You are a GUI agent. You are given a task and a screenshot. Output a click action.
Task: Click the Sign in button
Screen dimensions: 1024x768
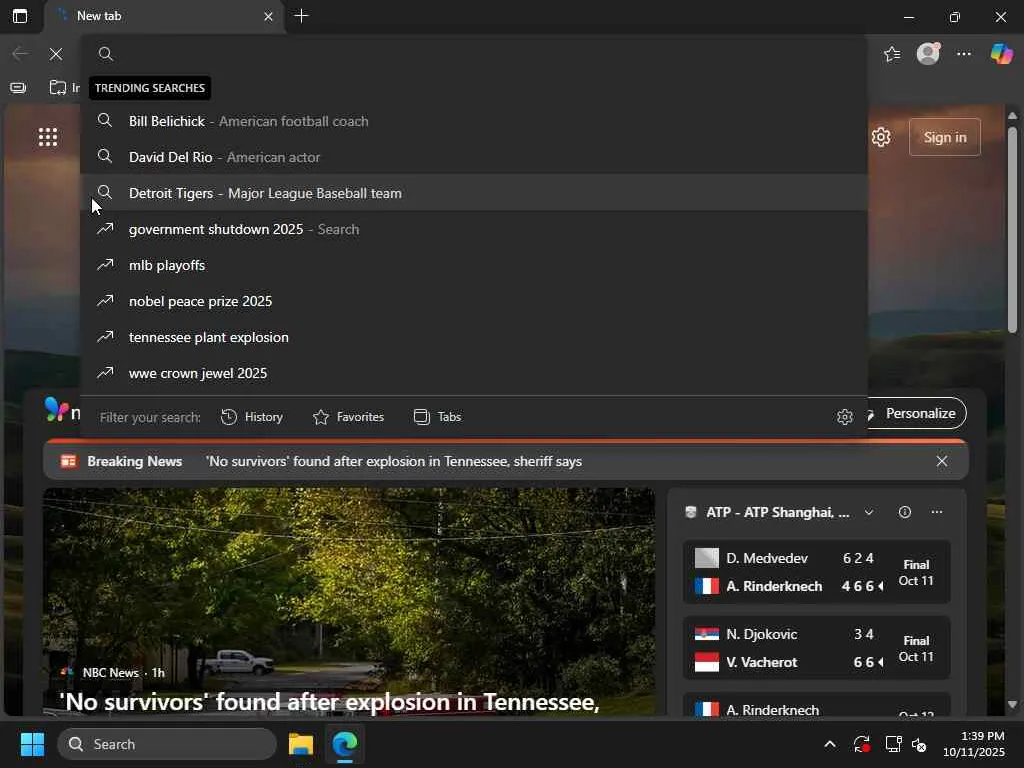pos(945,137)
